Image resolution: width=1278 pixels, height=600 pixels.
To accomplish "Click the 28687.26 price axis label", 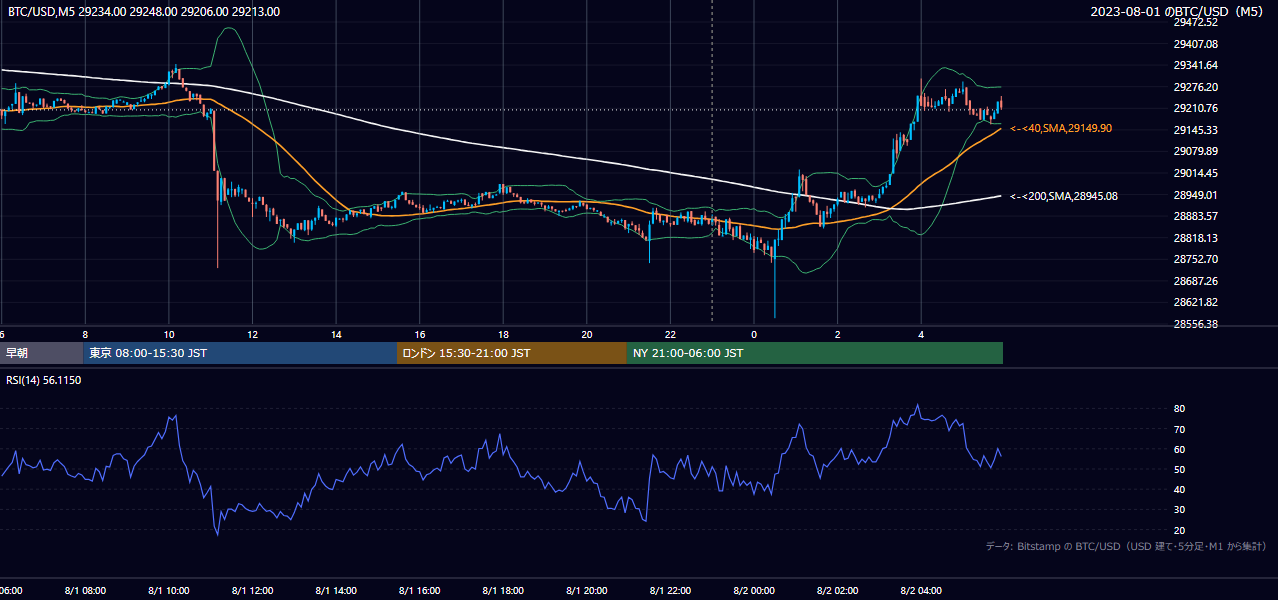I will (x=1195, y=281).
